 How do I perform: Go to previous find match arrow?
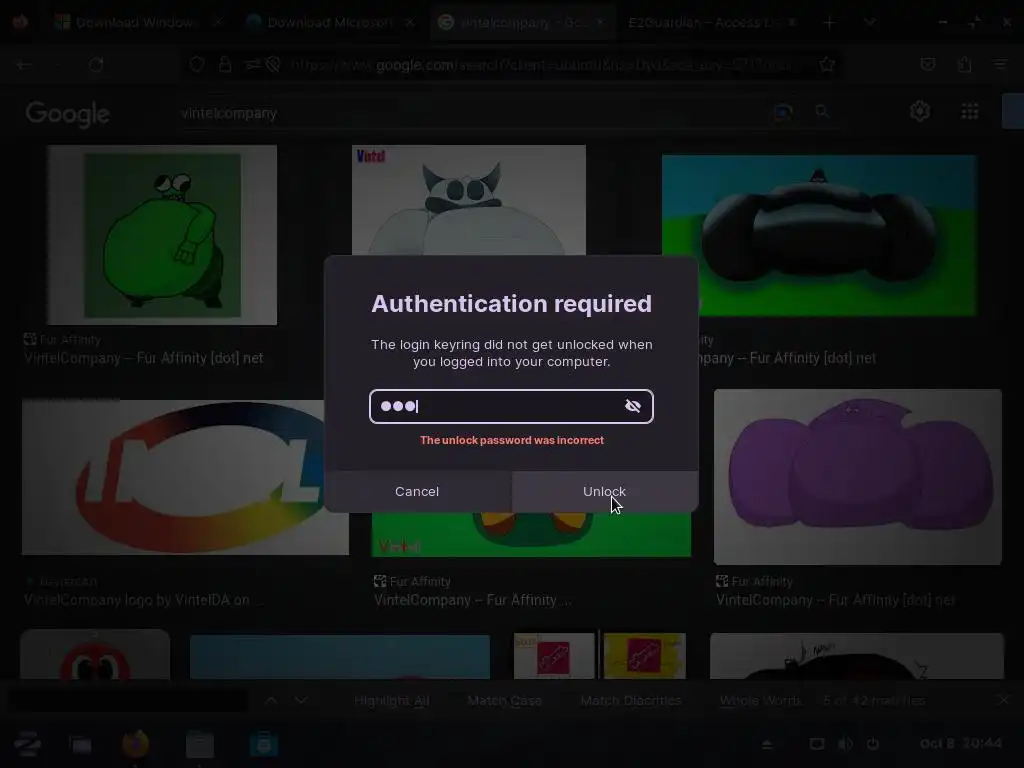point(271,700)
